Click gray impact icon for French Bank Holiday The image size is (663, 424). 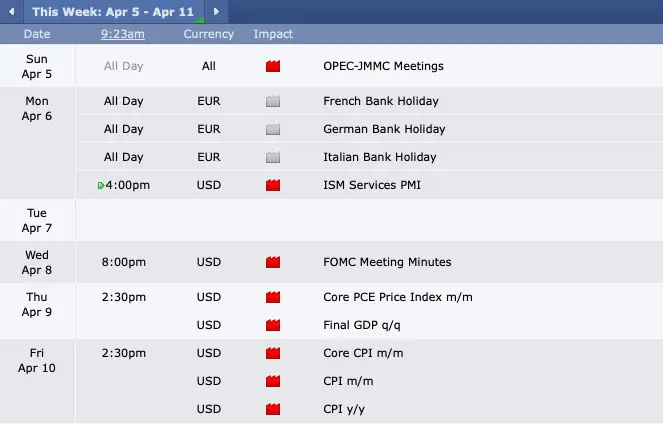click(273, 101)
